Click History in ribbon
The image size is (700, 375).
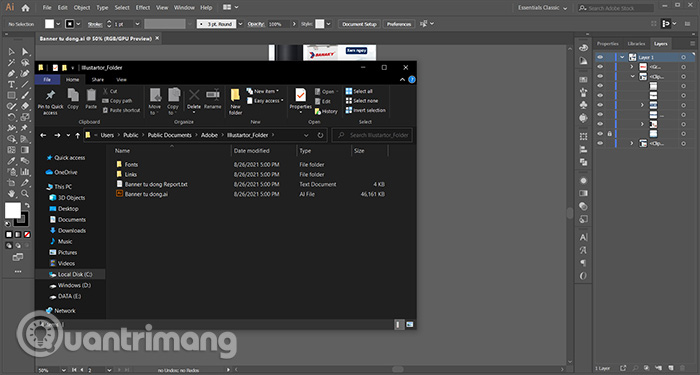[326, 111]
